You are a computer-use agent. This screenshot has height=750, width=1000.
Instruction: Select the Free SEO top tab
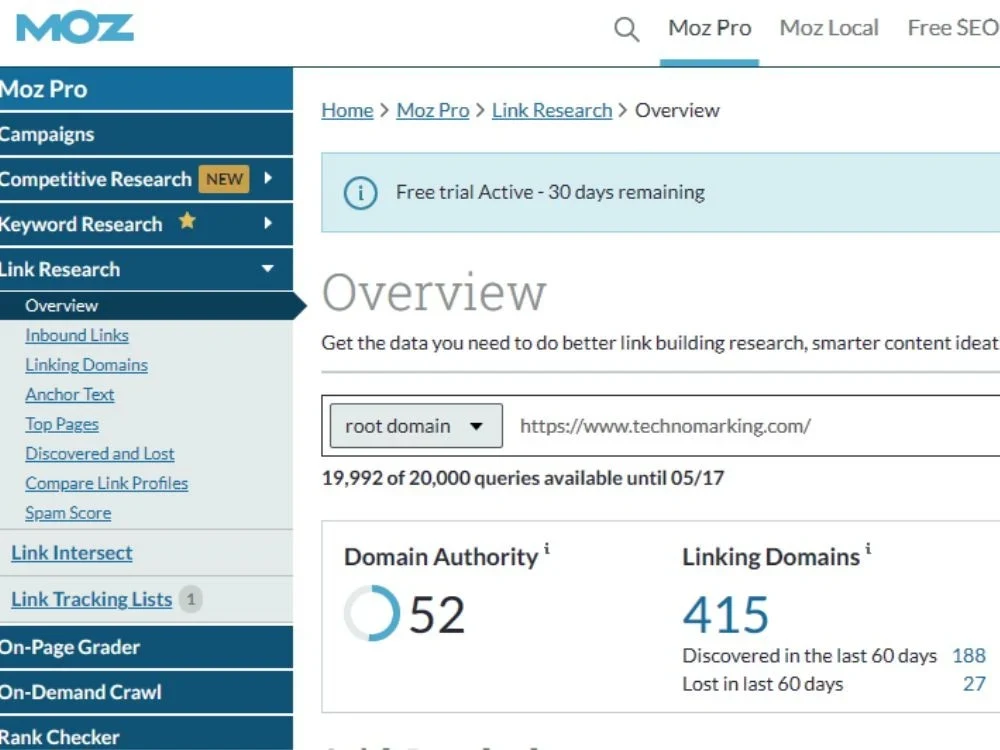[x=953, y=28]
